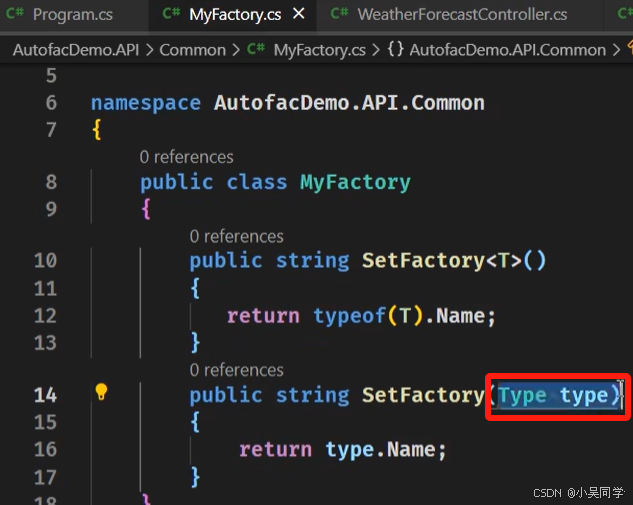Click the SetFactory method name on line 14
This screenshot has width=633, height=505.
pyautogui.click(x=423, y=395)
